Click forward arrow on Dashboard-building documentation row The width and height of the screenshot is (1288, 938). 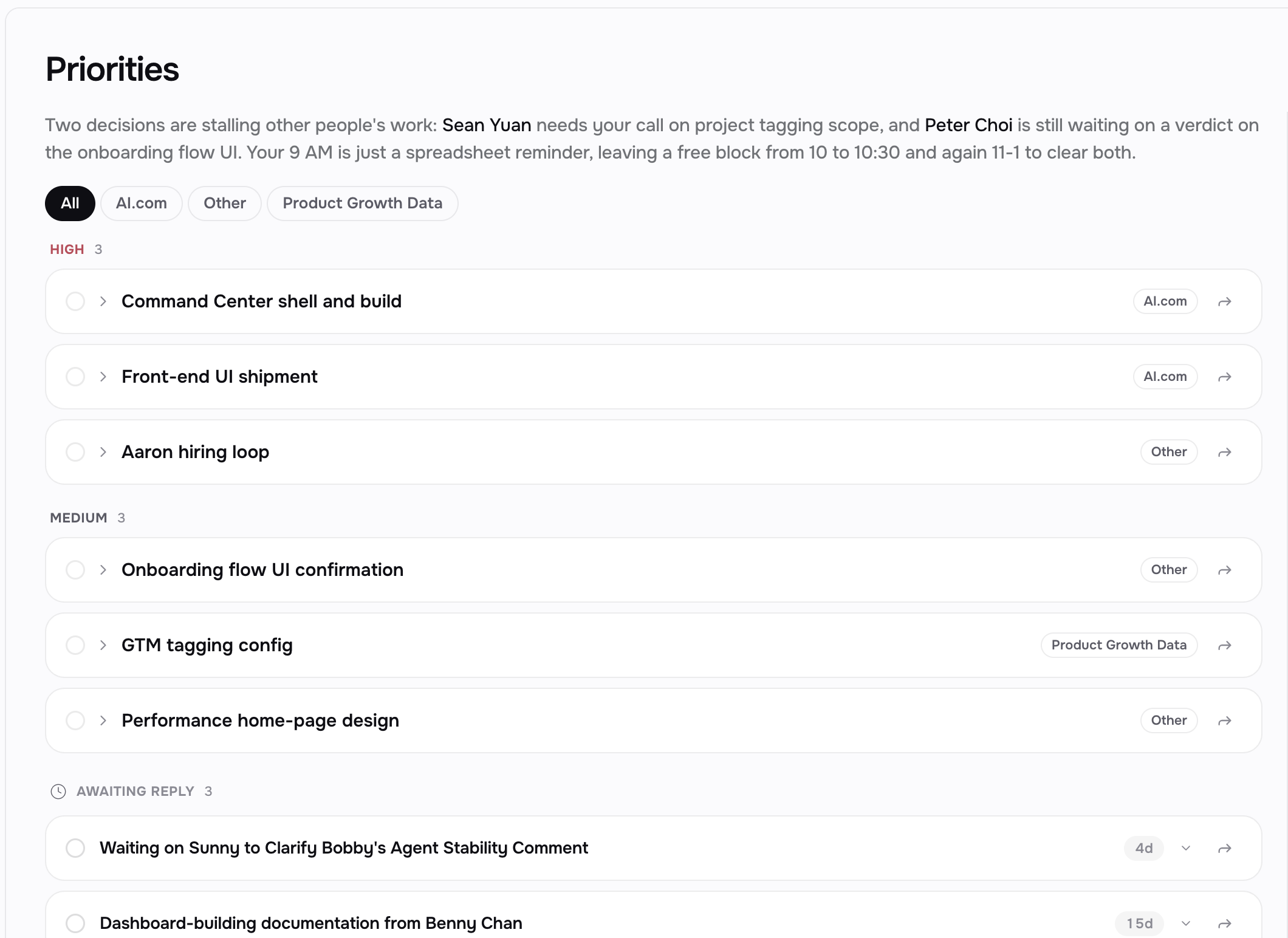1225,923
